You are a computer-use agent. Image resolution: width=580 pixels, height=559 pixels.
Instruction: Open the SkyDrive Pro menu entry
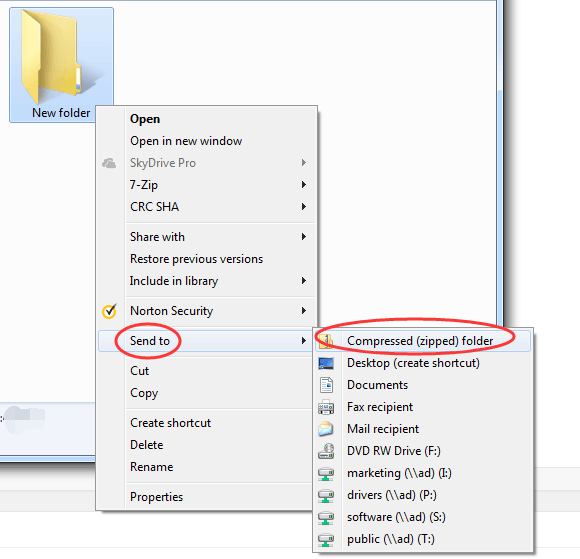[x=206, y=163]
